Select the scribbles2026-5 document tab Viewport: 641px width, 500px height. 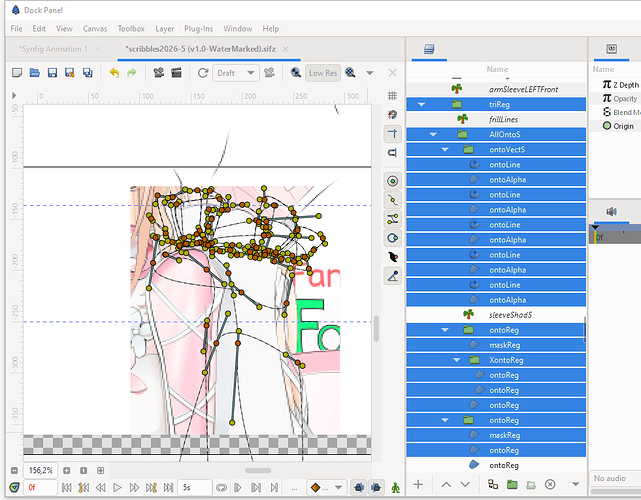(x=201, y=49)
